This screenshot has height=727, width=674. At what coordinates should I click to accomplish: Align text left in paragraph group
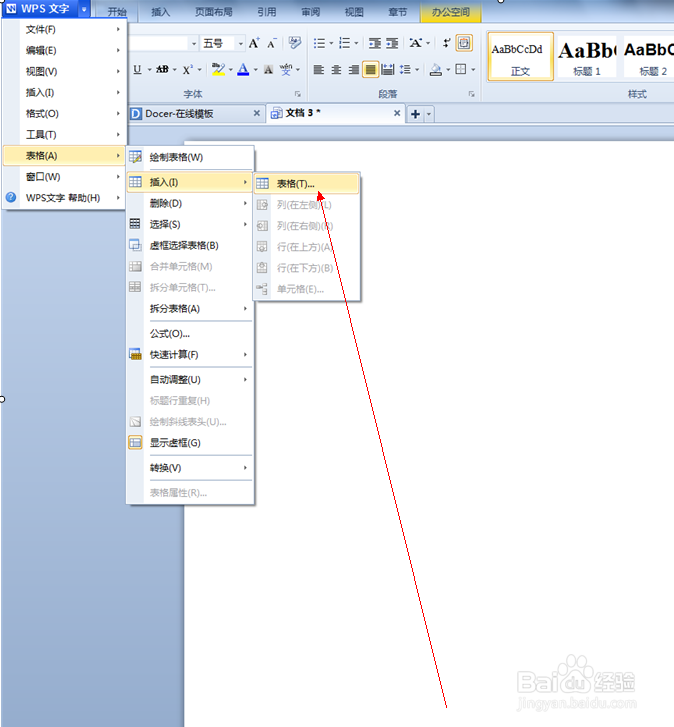[x=318, y=70]
